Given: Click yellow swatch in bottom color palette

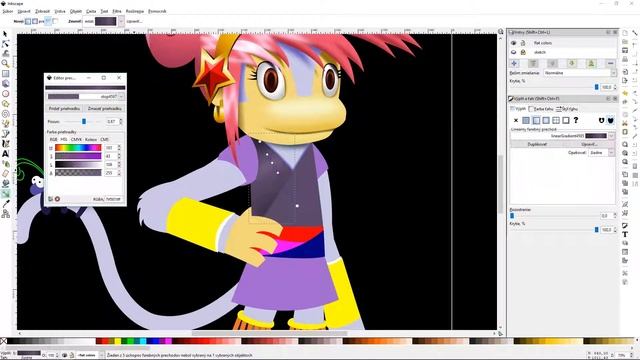Looking at the screenshot, I should [x=118, y=341].
